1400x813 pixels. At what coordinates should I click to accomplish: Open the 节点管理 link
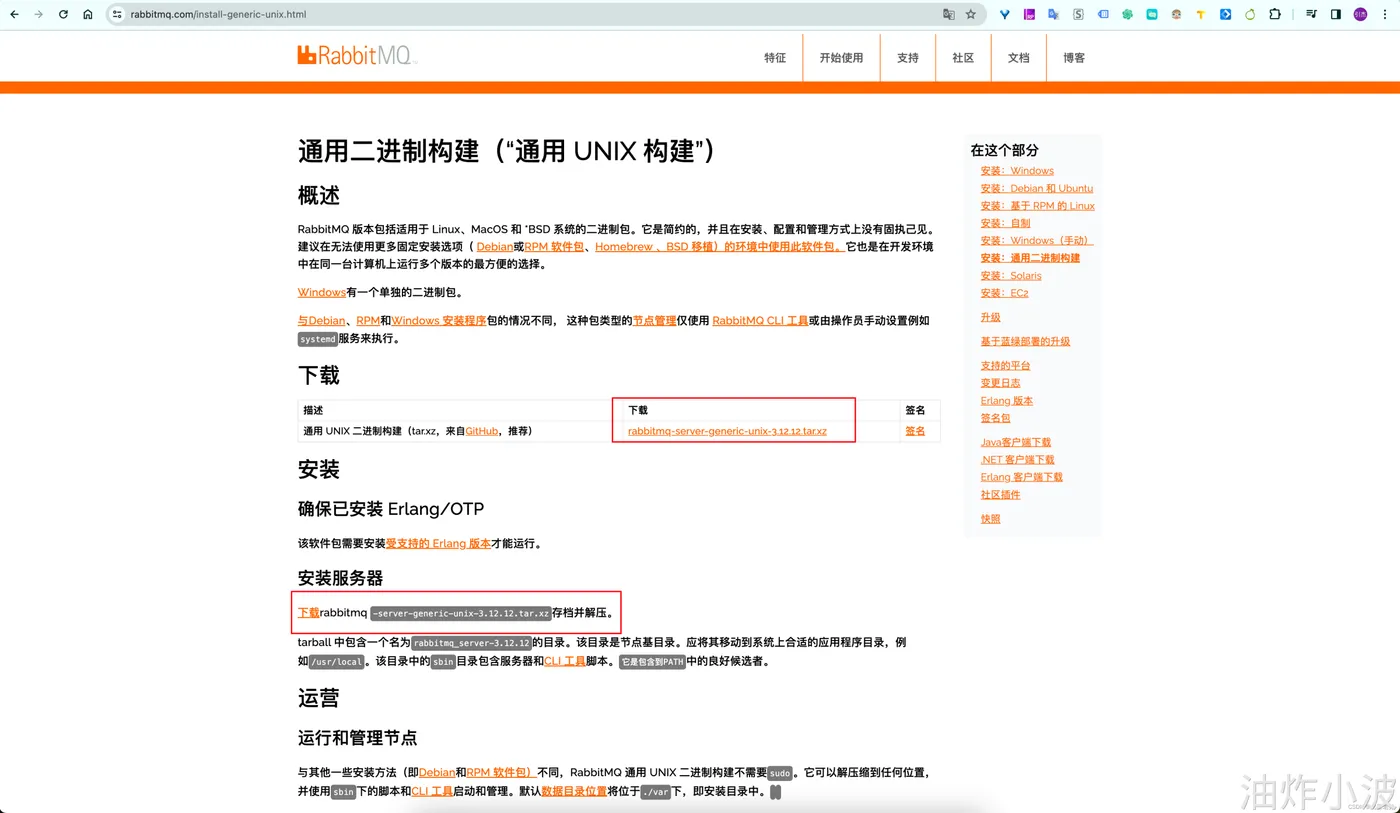pos(654,320)
